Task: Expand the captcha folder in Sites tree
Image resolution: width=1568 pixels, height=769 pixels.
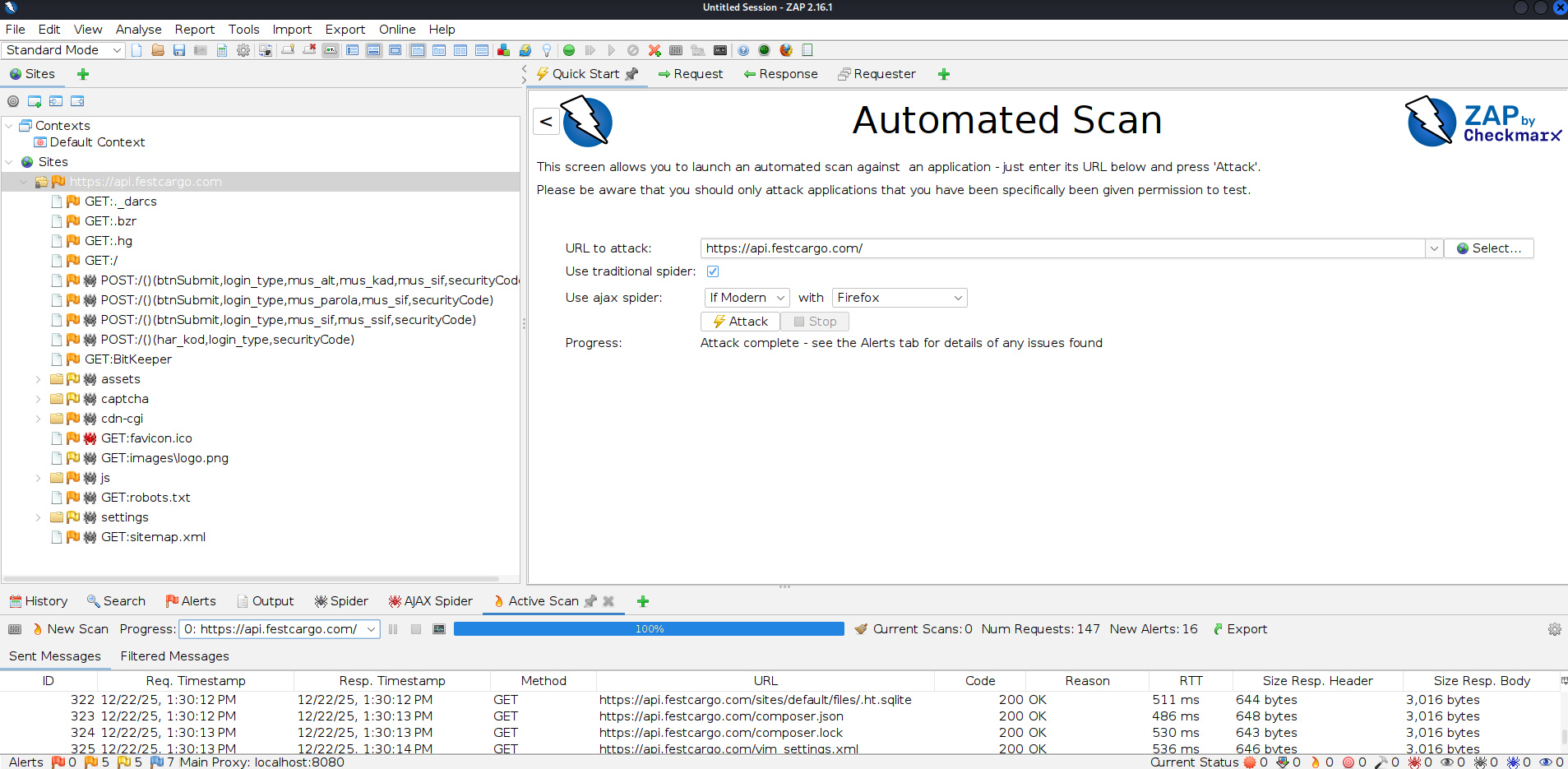Action: click(38, 399)
